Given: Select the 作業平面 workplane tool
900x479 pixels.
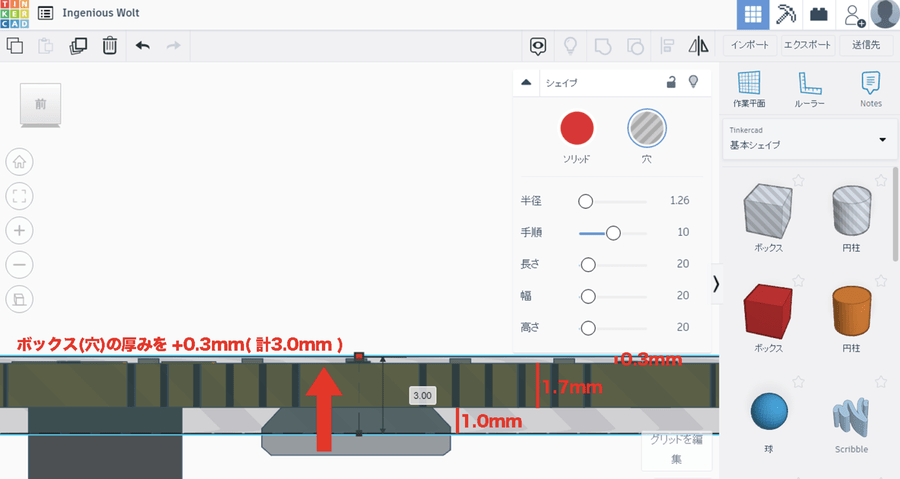Looking at the screenshot, I should (x=749, y=89).
